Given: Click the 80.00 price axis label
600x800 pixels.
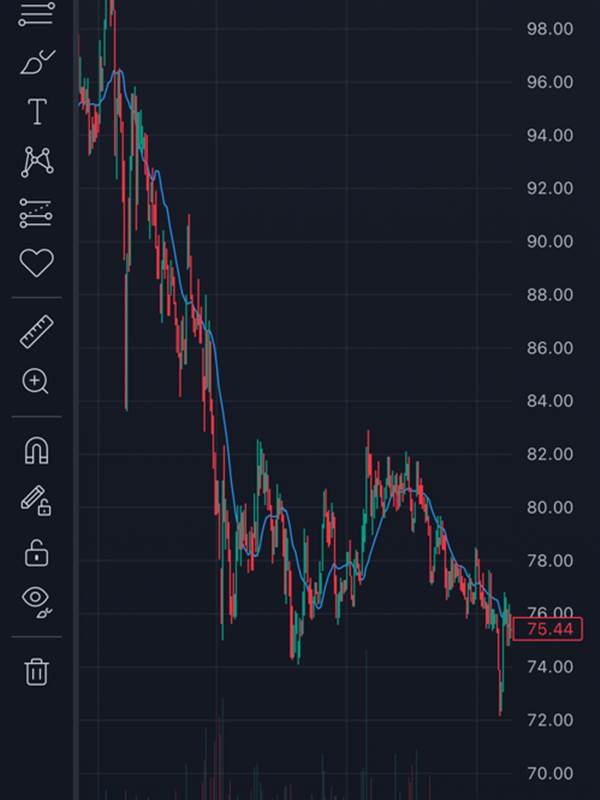Looking at the screenshot, I should pos(550,507).
